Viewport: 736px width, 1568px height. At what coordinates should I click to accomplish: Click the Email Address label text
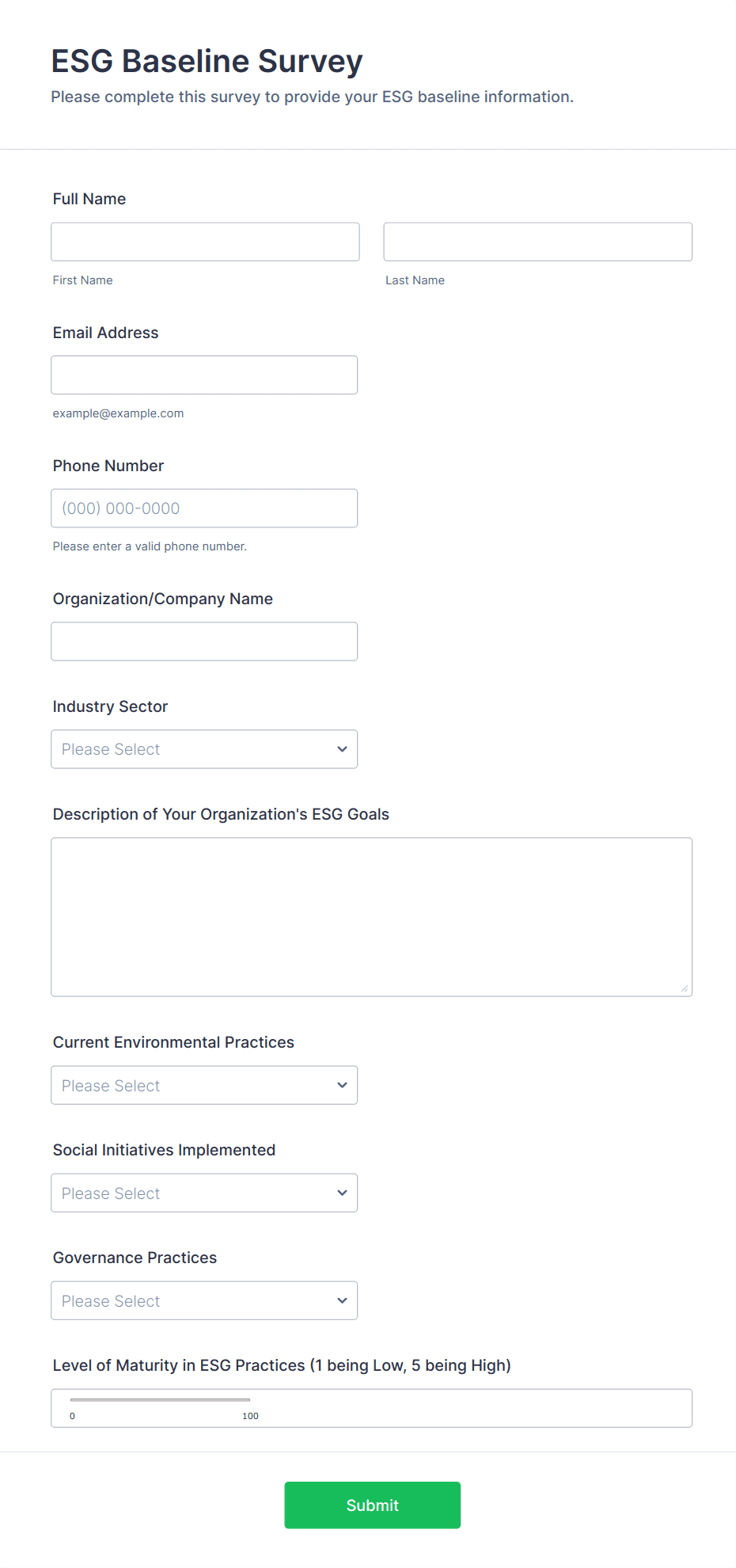click(x=105, y=333)
